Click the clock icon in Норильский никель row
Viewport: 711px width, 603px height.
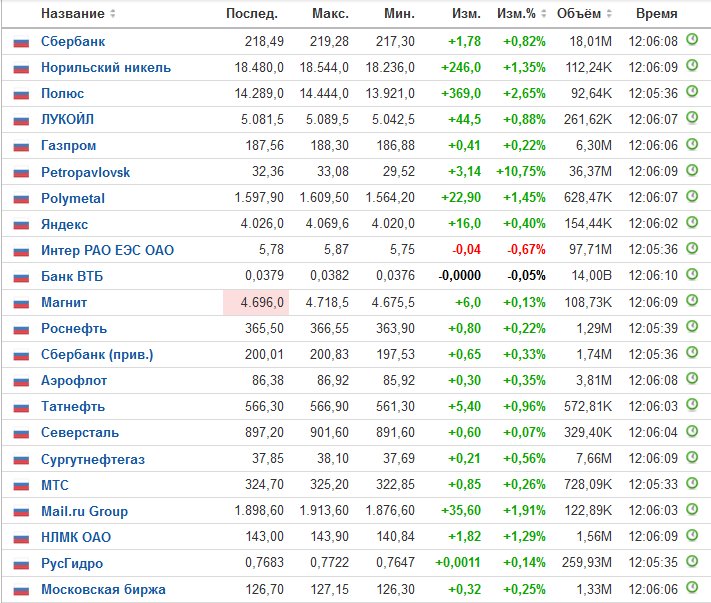click(x=692, y=66)
